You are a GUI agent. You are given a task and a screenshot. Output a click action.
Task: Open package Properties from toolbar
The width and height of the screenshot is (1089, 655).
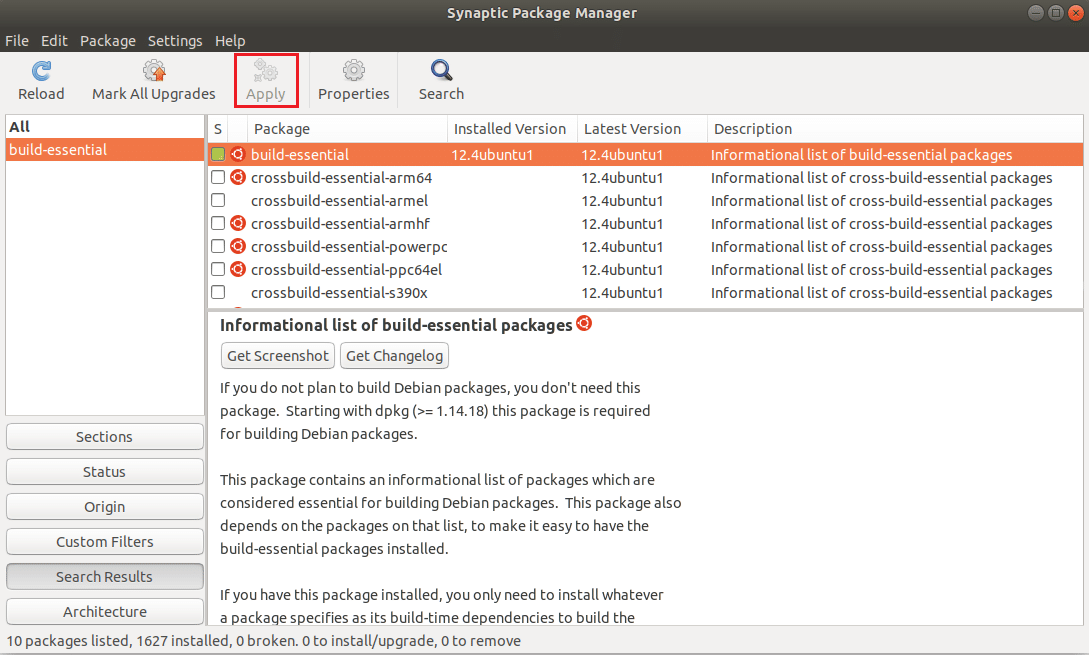(353, 71)
